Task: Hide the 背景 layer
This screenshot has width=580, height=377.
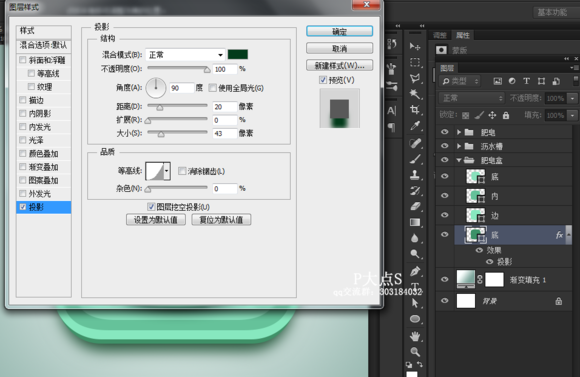Action: 445,301
